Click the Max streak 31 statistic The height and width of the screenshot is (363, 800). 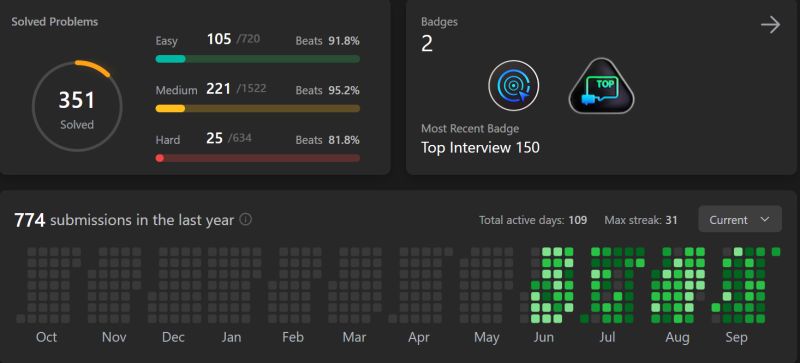pos(641,220)
